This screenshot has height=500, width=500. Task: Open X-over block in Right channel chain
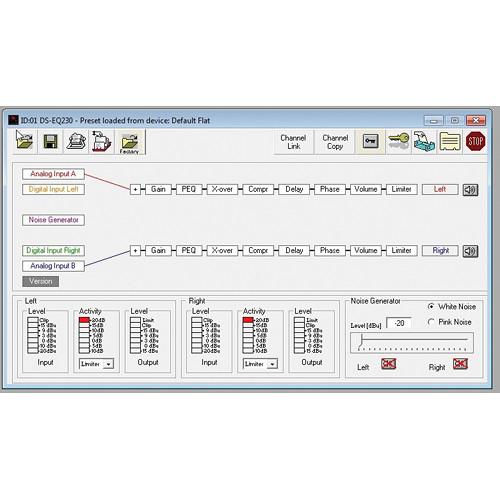click(x=222, y=250)
